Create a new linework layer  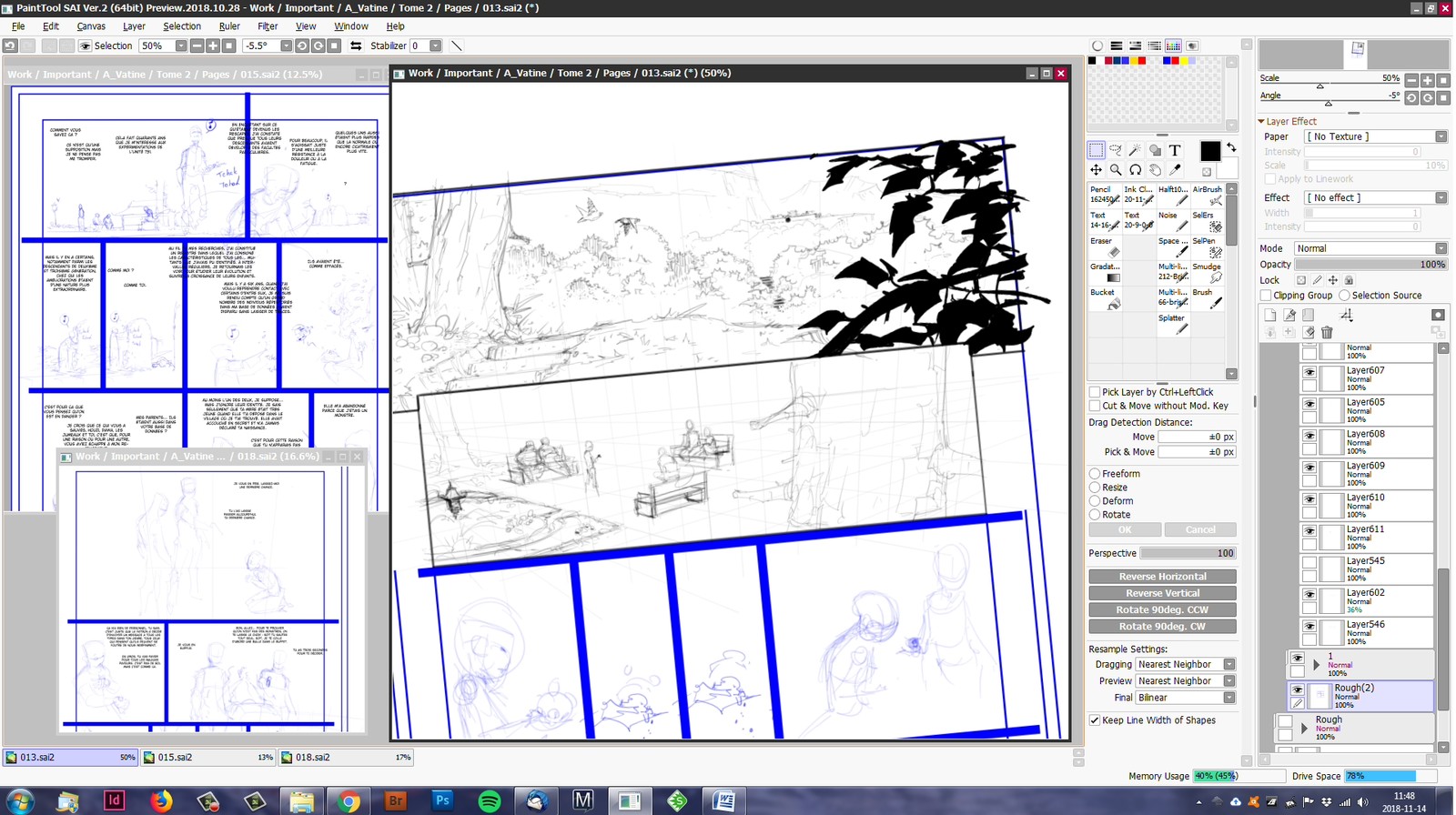(1289, 315)
